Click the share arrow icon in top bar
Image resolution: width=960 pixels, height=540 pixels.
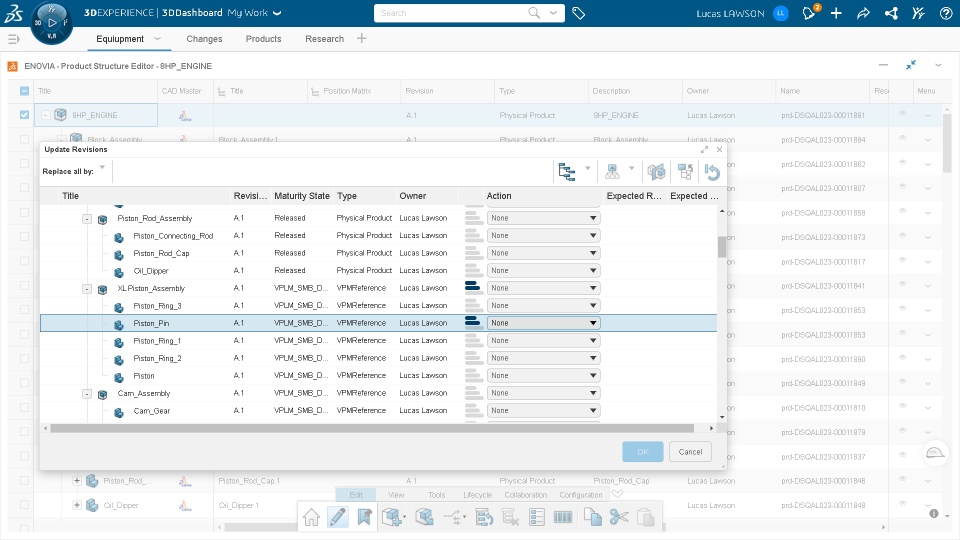[863, 13]
